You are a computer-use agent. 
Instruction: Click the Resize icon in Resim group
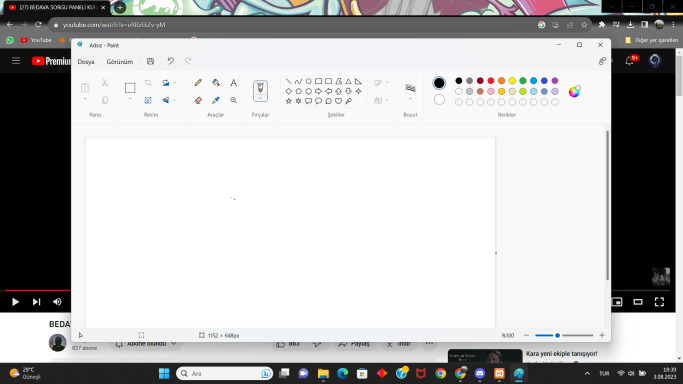click(148, 101)
